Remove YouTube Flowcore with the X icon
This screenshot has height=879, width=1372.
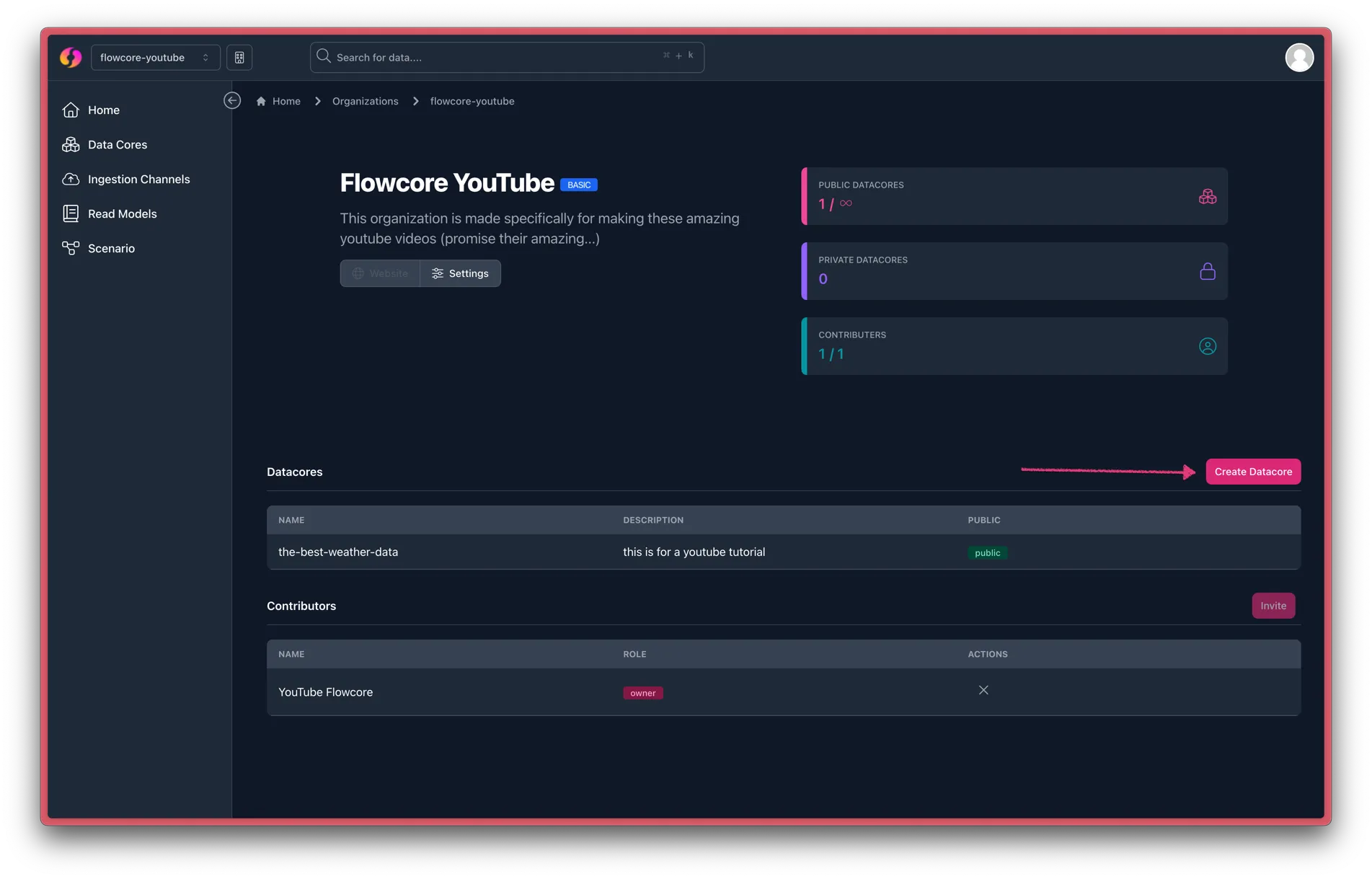coord(983,690)
